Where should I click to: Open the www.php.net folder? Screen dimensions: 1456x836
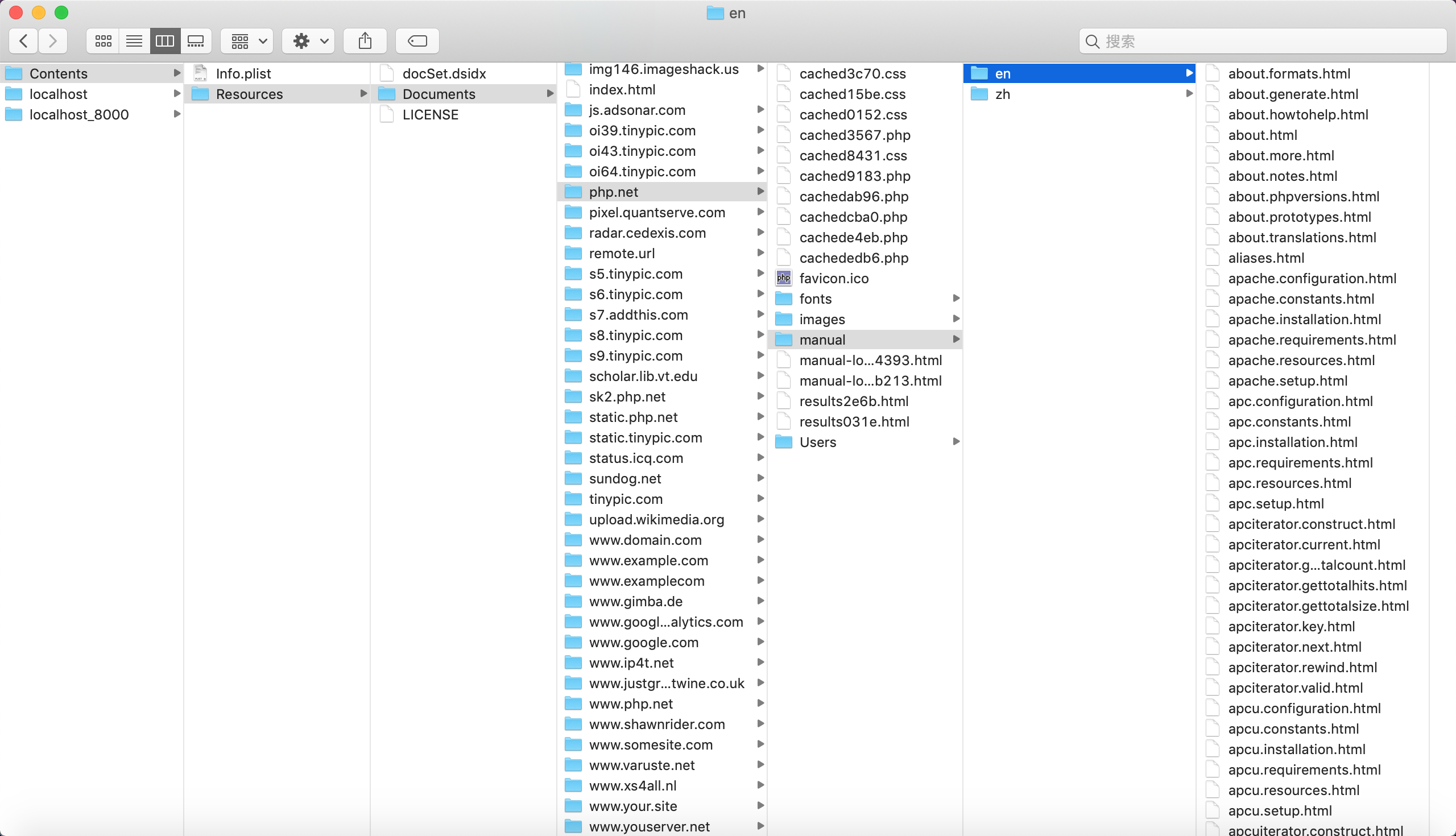pyautogui.click(x=630, y=704)
